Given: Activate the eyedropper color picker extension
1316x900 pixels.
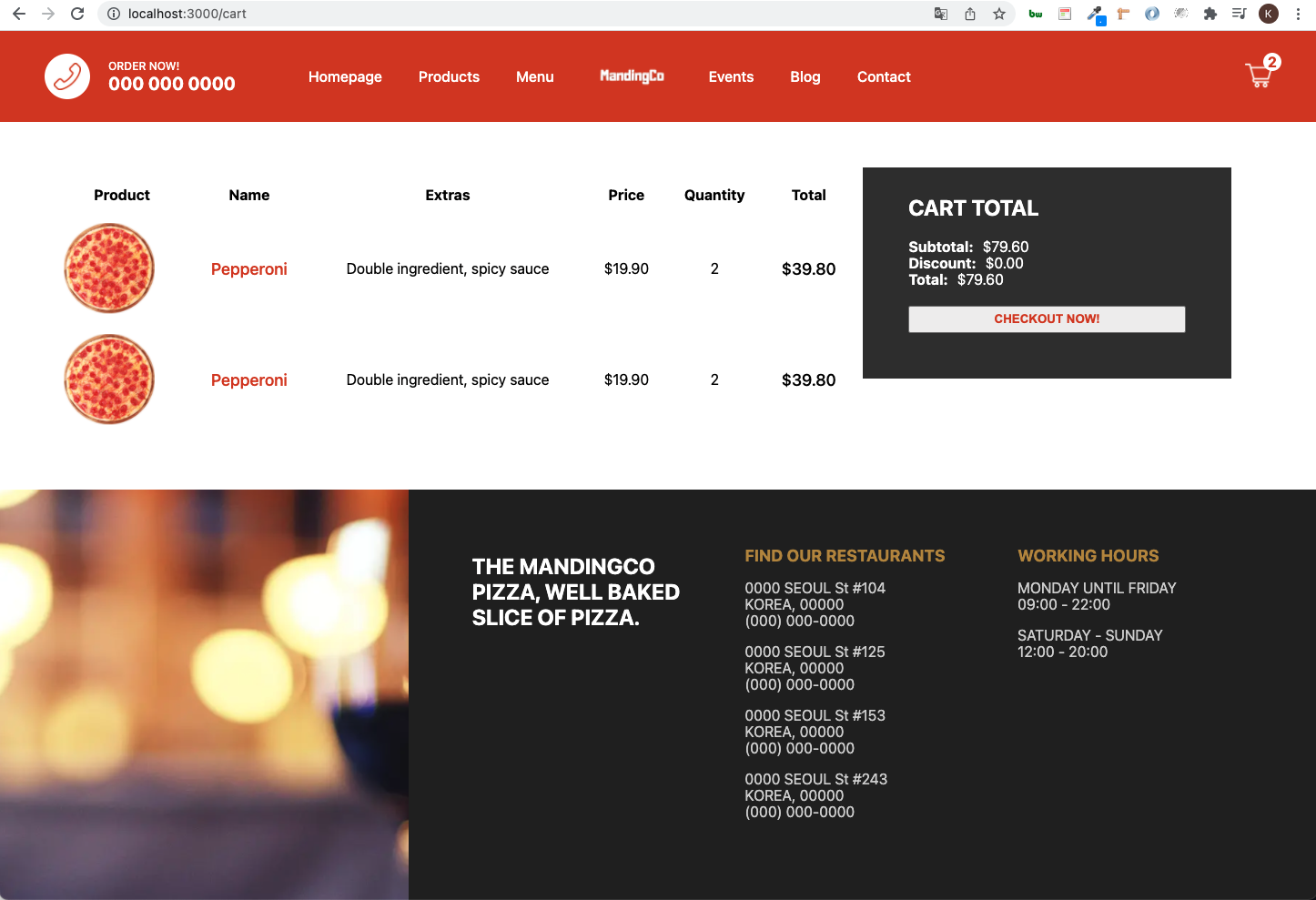Looking at the screenshot, I should pyautogui.click(x=1095, y=14).
